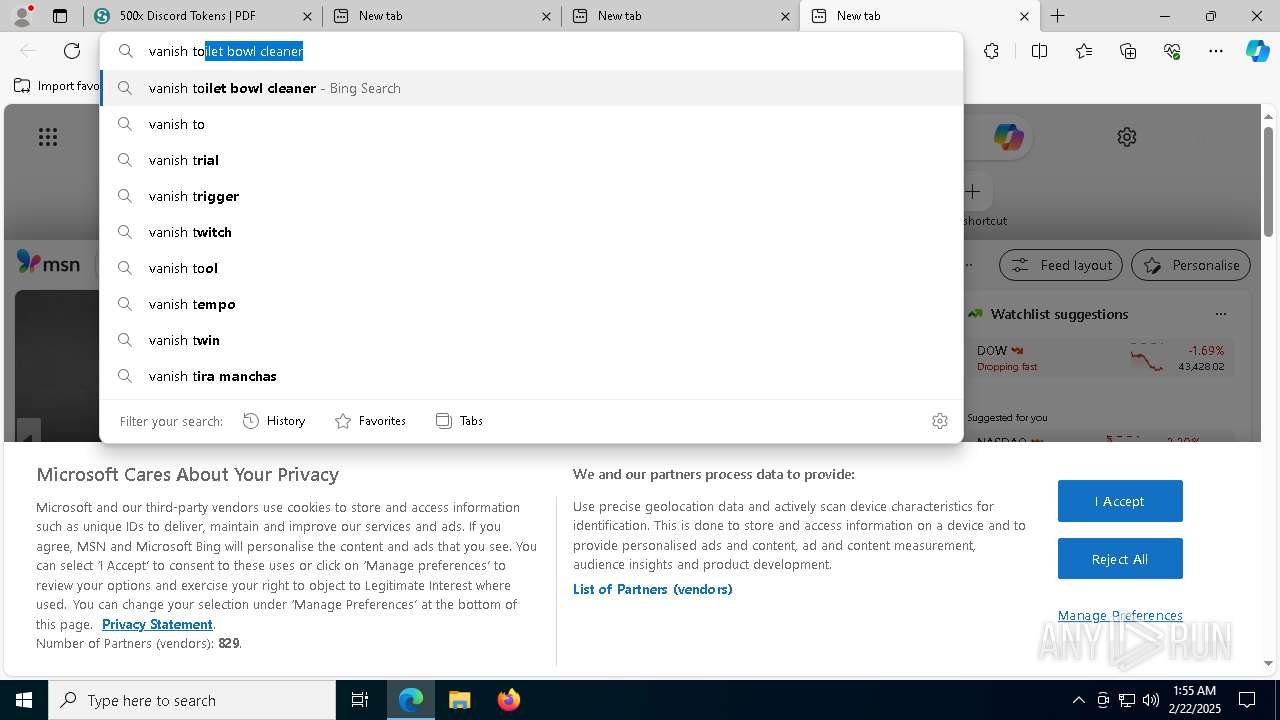Open the volume speaker tray icon

(x=1151, y=700)
